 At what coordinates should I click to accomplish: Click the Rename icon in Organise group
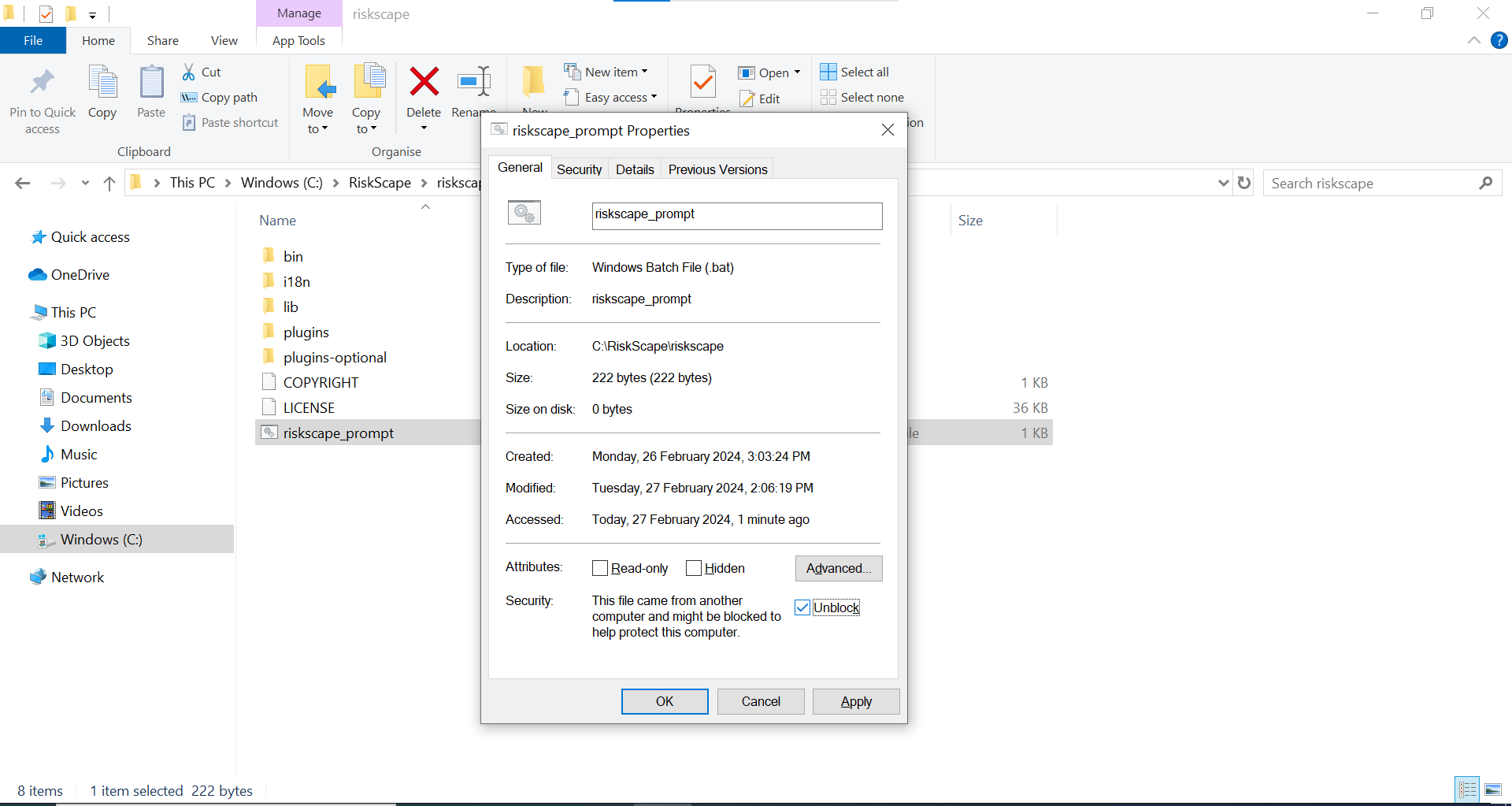coord(474,82)
